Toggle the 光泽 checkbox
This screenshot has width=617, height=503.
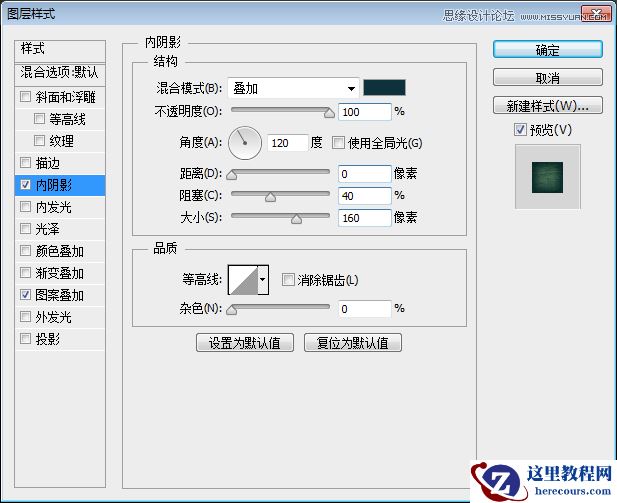point(25,228)
